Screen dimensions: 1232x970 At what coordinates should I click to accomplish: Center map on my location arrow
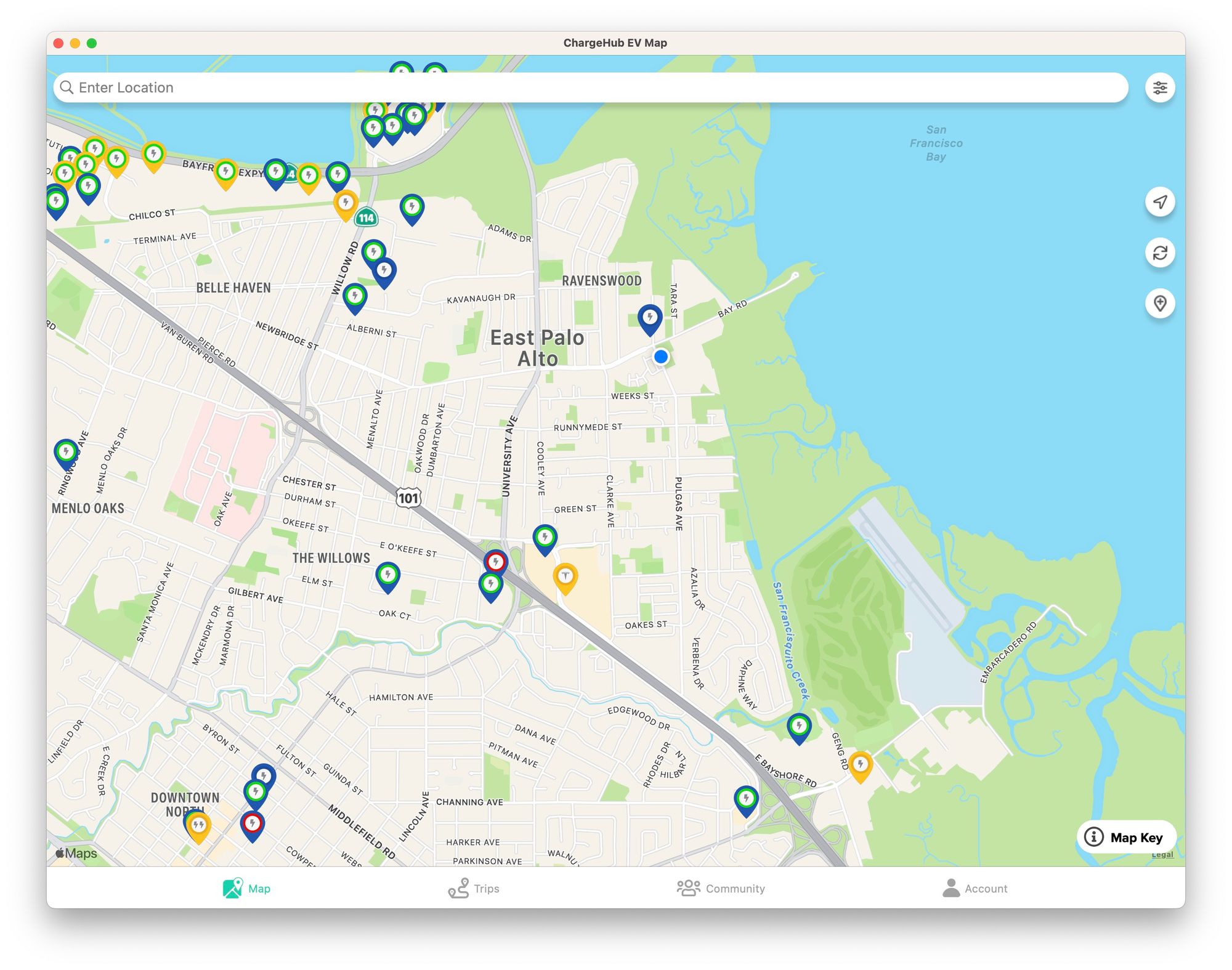pyautogui.click(x=1159, y=202)
